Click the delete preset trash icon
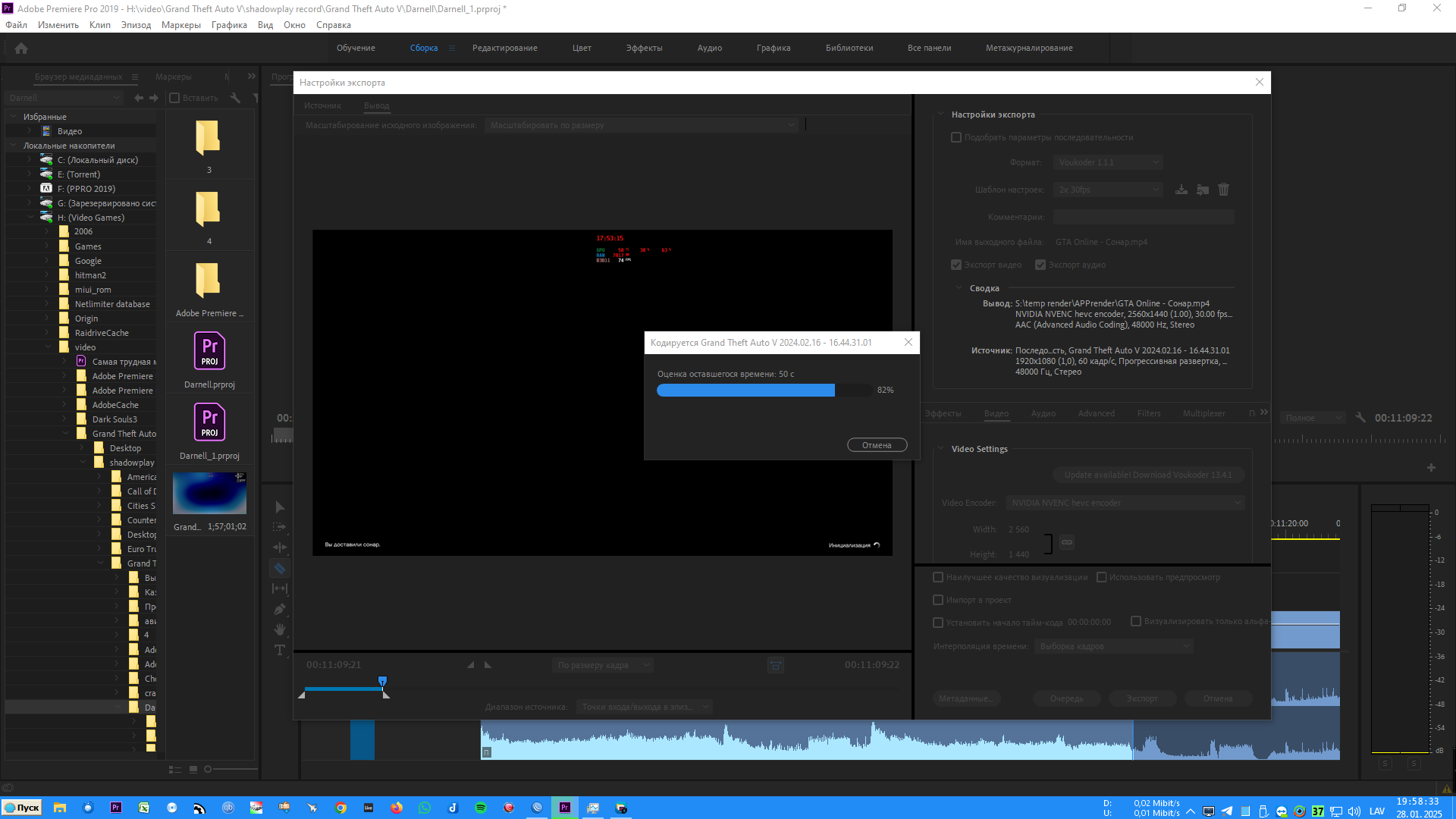This screenshot has height=819, width=1456. tap(1223, 190)
